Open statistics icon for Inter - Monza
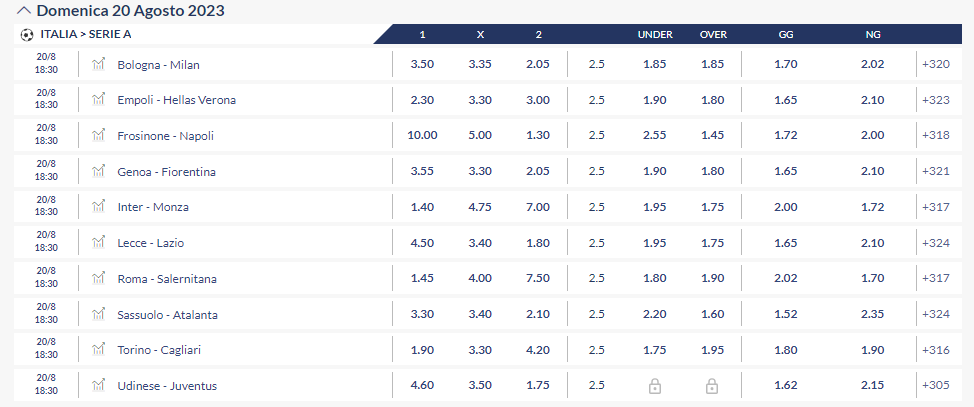 [98, 206]
